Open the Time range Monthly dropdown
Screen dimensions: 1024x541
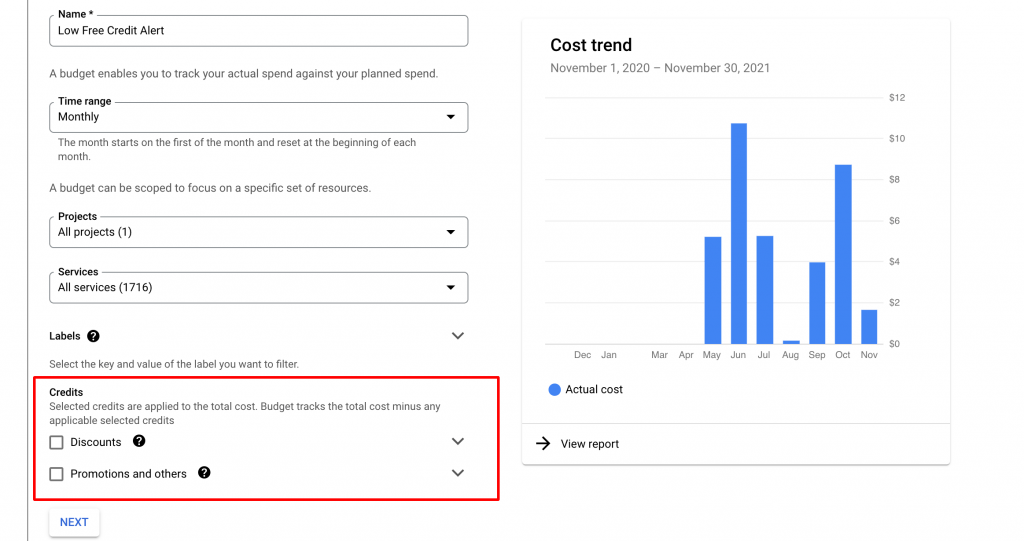pos(259,117)
